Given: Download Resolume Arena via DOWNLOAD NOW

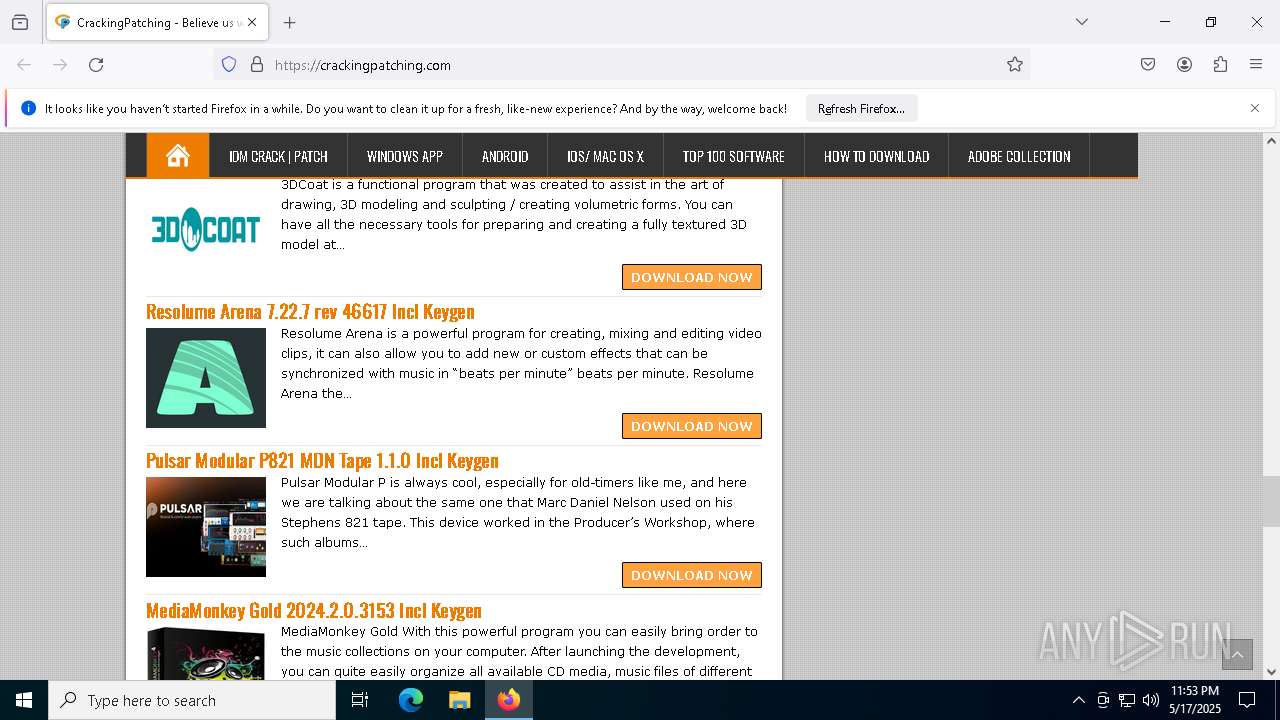Looking at the screenshot, I should click(692, 426).
